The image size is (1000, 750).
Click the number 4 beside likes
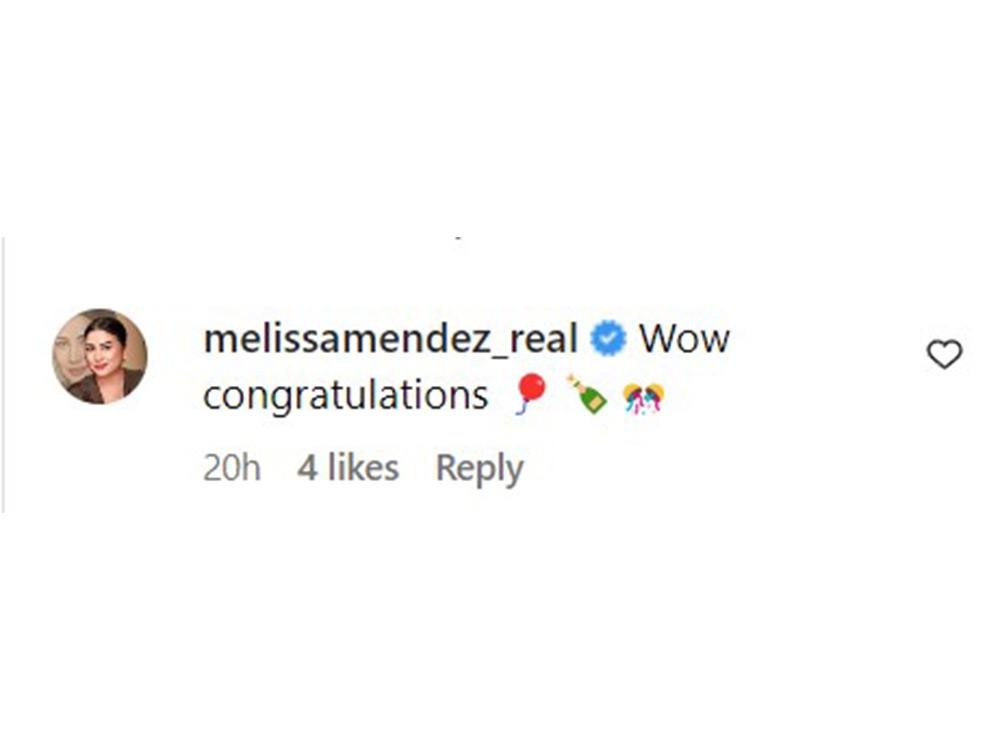point(307,468)
